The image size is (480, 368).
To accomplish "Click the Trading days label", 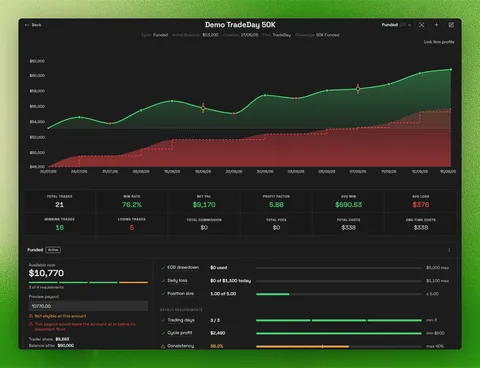I will 181,320.
